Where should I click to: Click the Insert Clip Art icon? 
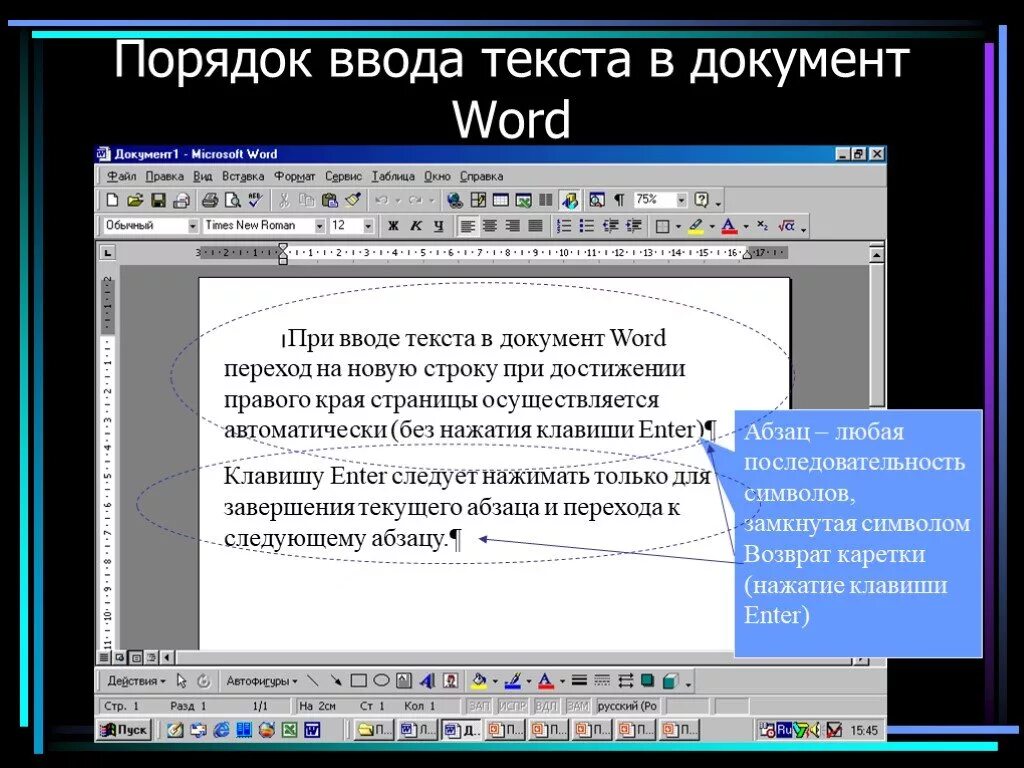451,681
